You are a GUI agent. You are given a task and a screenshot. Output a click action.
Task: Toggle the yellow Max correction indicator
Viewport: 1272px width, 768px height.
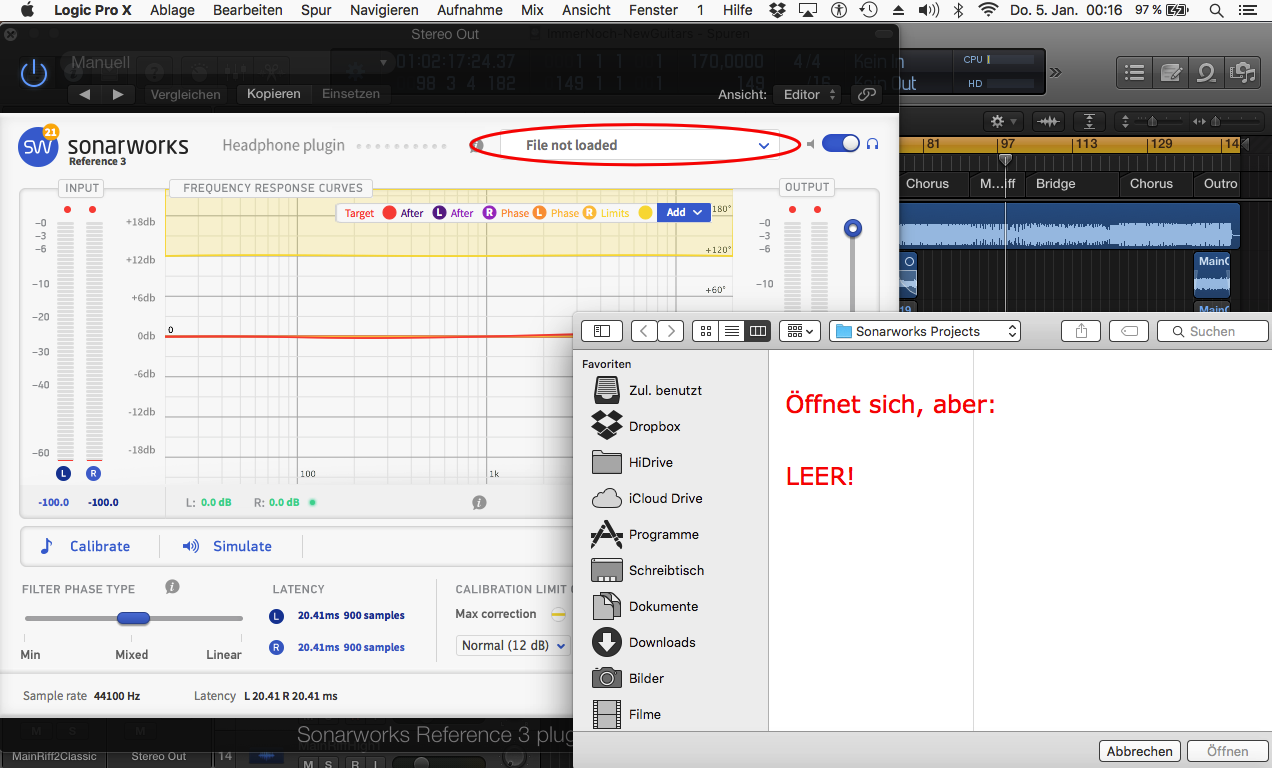[x=558, y=614]
